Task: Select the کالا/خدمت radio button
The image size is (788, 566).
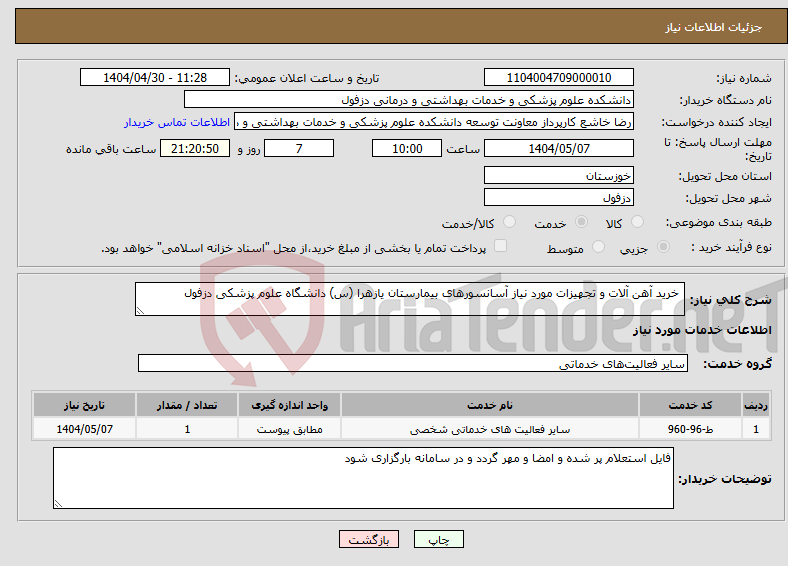Action: point(509,222)
